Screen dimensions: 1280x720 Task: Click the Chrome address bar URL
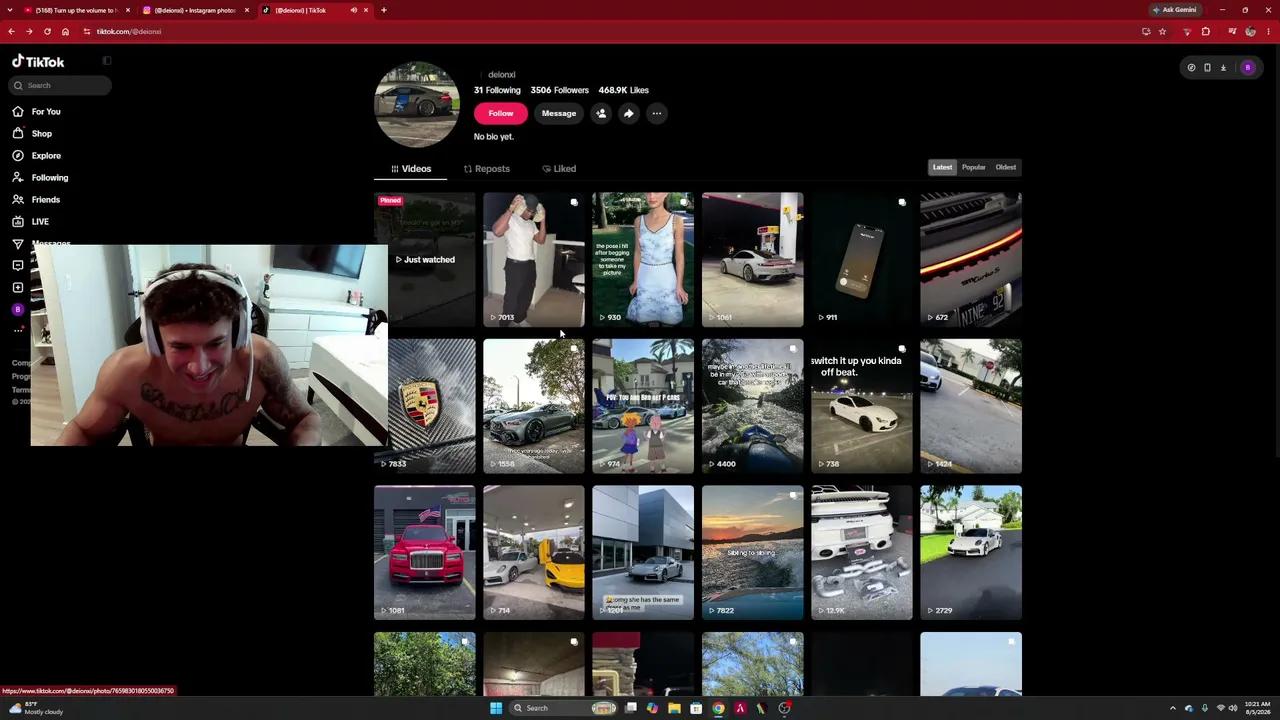click(x=129, y=31)
